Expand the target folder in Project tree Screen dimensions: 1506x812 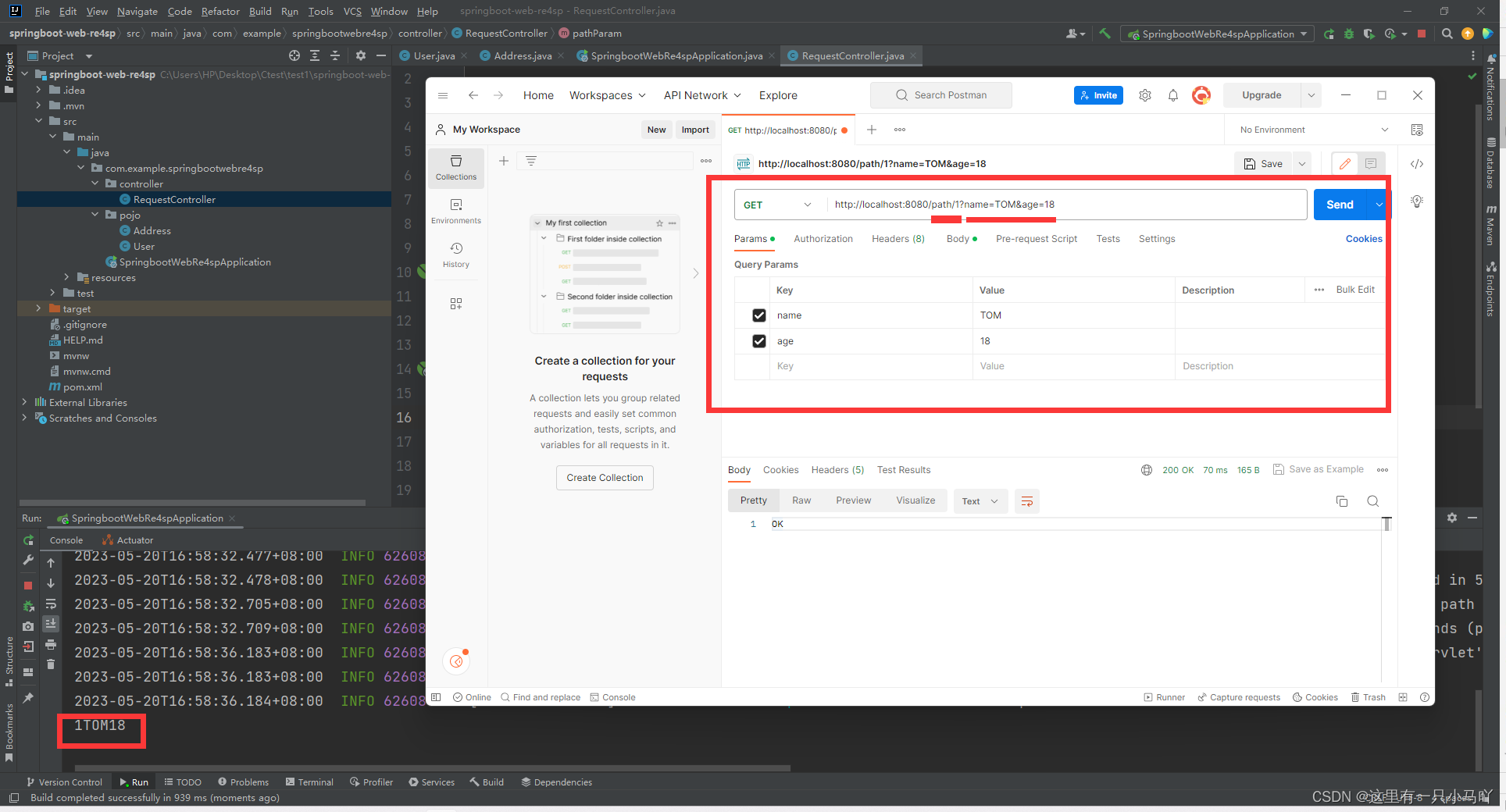pos(38,308)
